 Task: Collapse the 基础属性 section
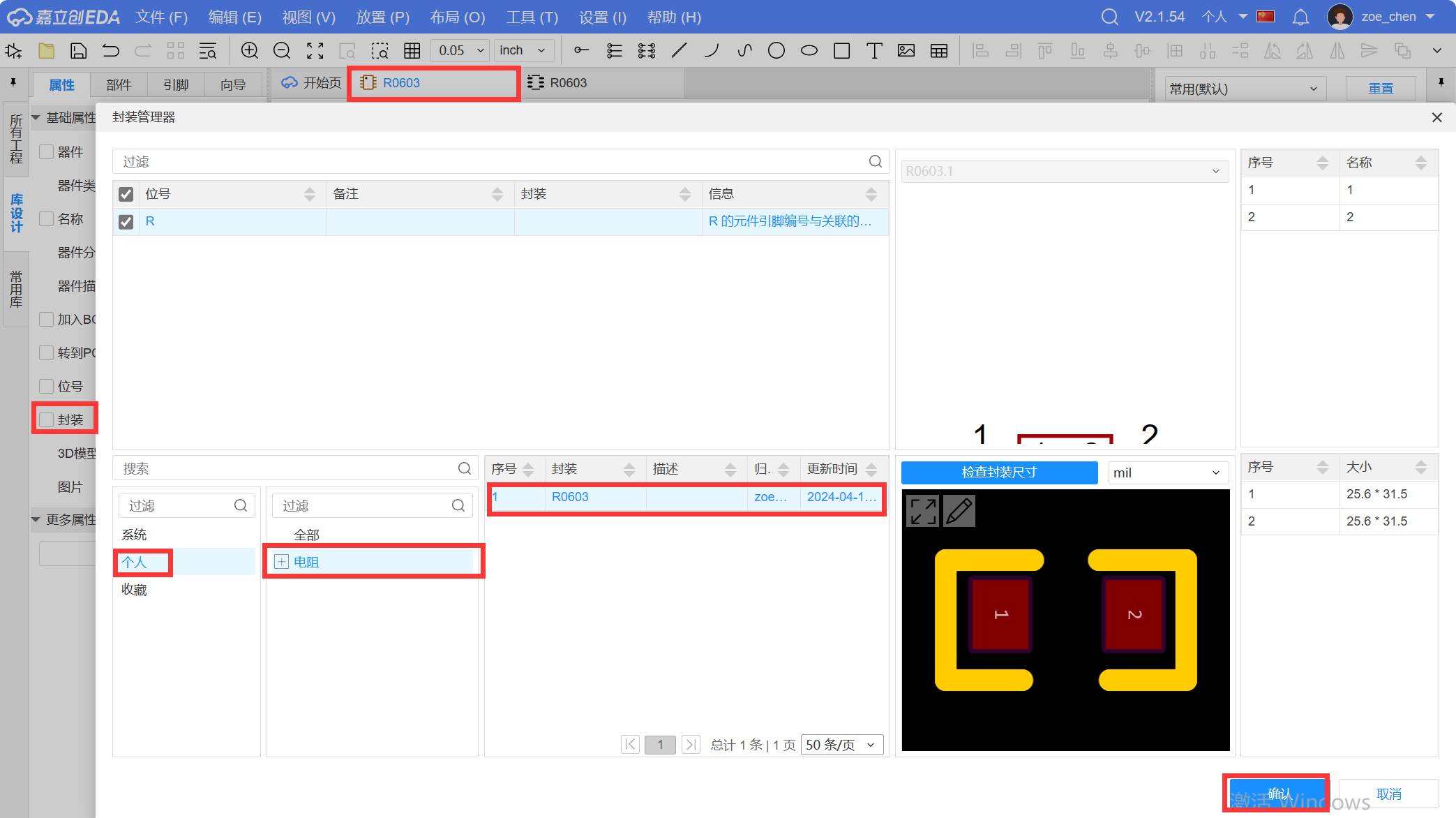point(36,117)
